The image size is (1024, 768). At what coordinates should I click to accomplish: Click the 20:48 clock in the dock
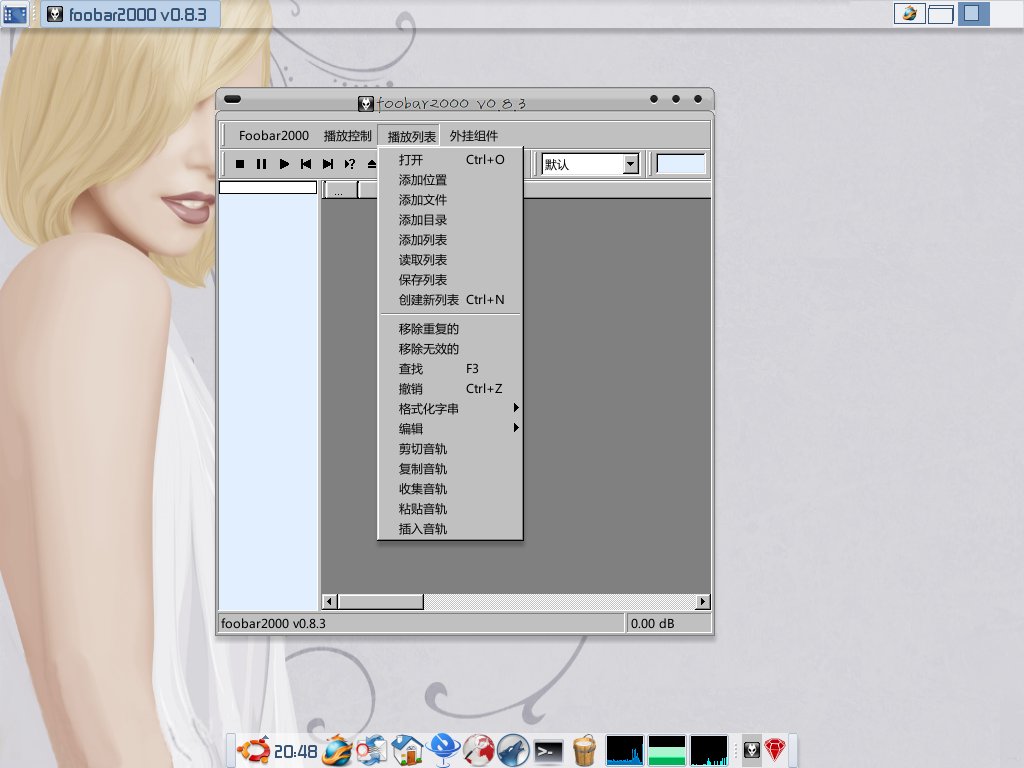click(x=296, y=752)
